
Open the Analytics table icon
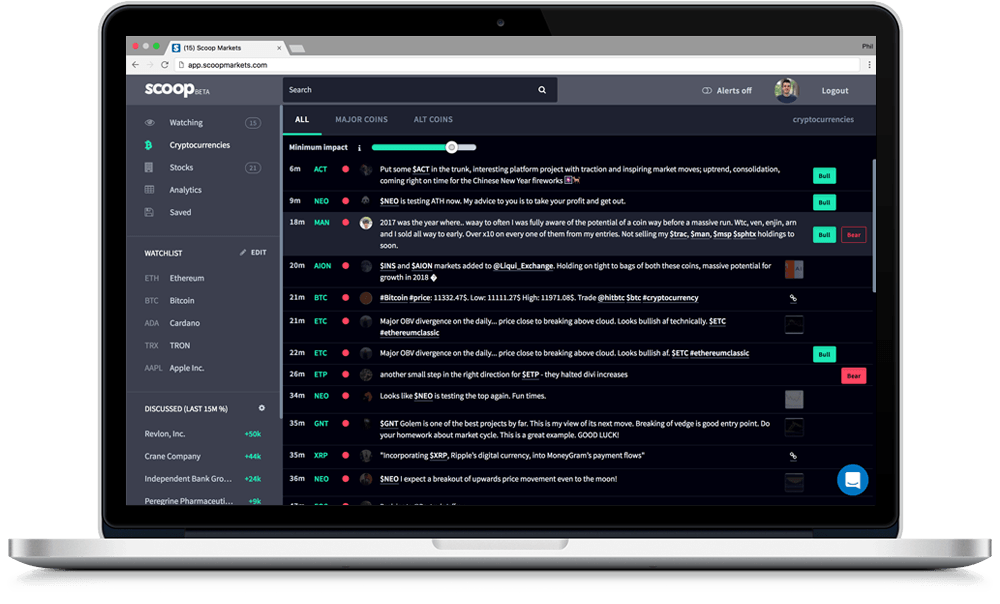[149, 189]
